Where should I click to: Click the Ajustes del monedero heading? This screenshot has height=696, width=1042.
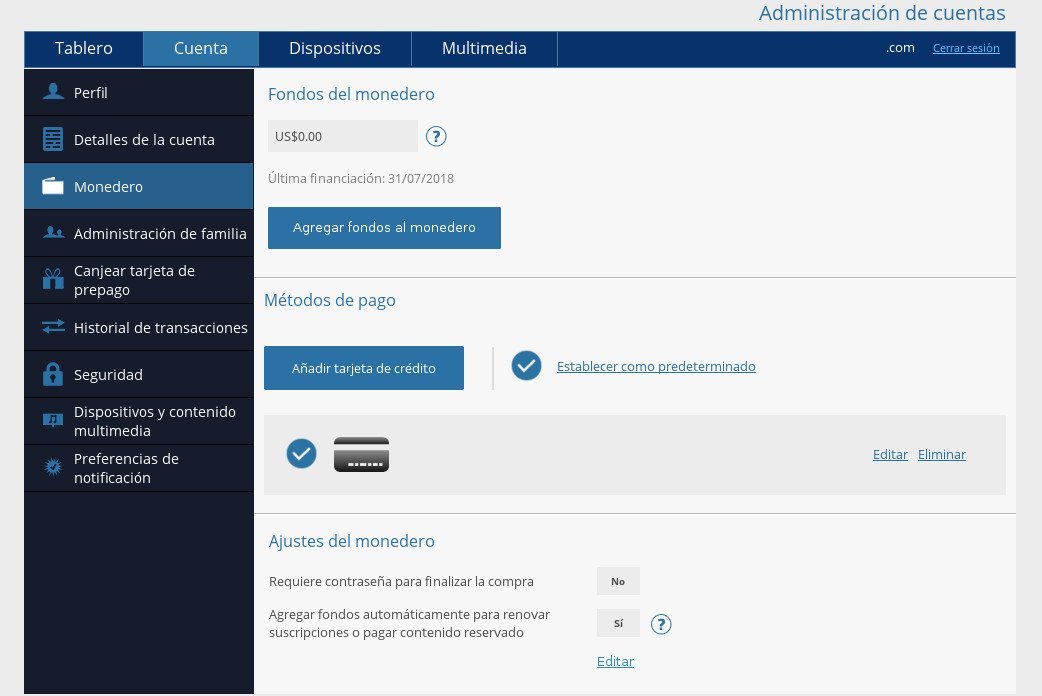[x=352, y=541]
